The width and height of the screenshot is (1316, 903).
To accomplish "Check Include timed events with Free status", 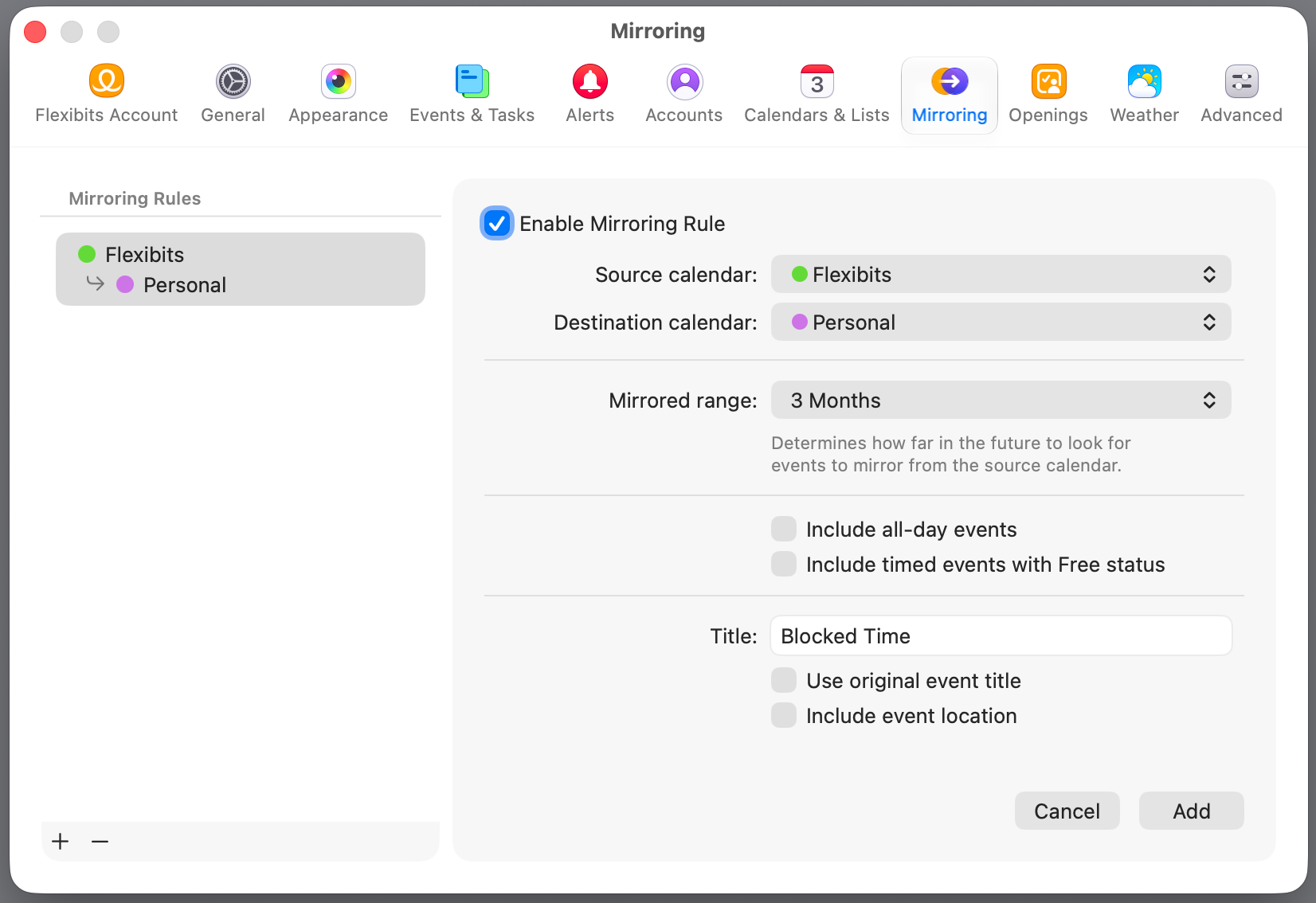I will click(x=784, y=564).
